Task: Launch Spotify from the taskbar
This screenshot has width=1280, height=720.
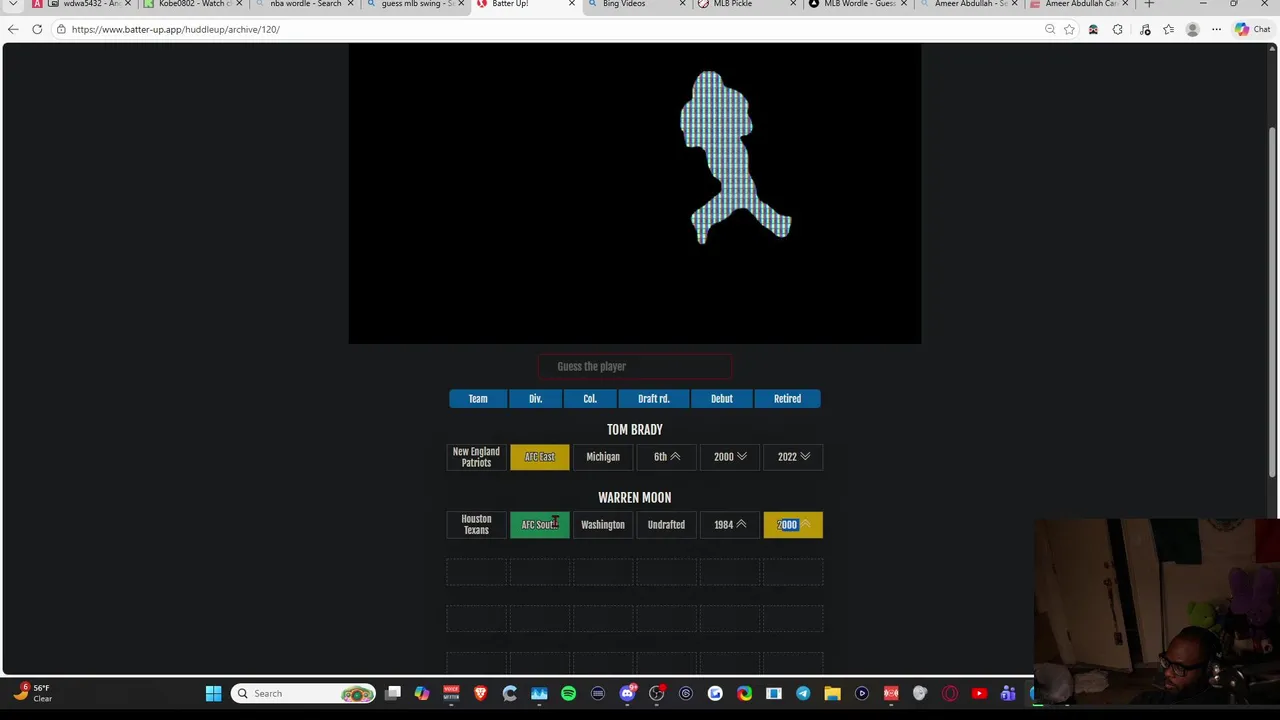Action: pyautogui.click(x=568, y=693)
